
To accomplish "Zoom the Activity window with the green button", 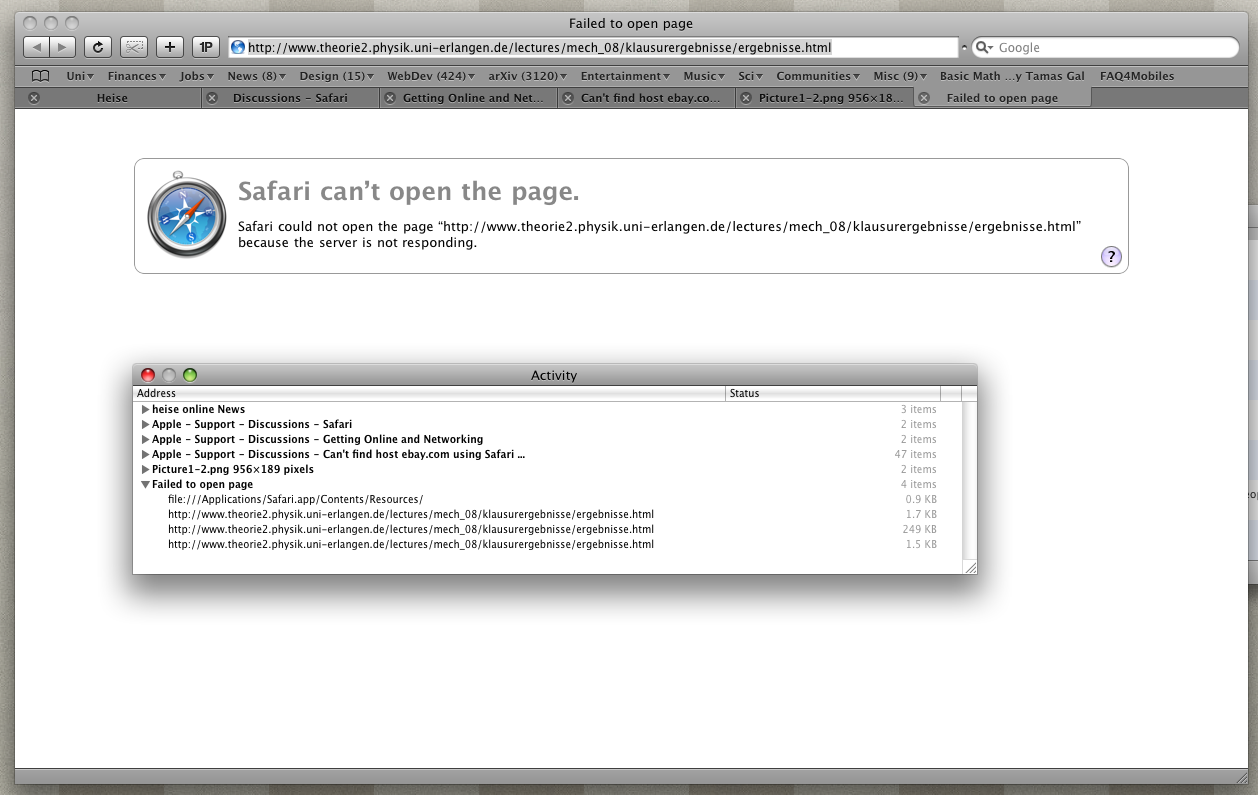I will (190, 375).
